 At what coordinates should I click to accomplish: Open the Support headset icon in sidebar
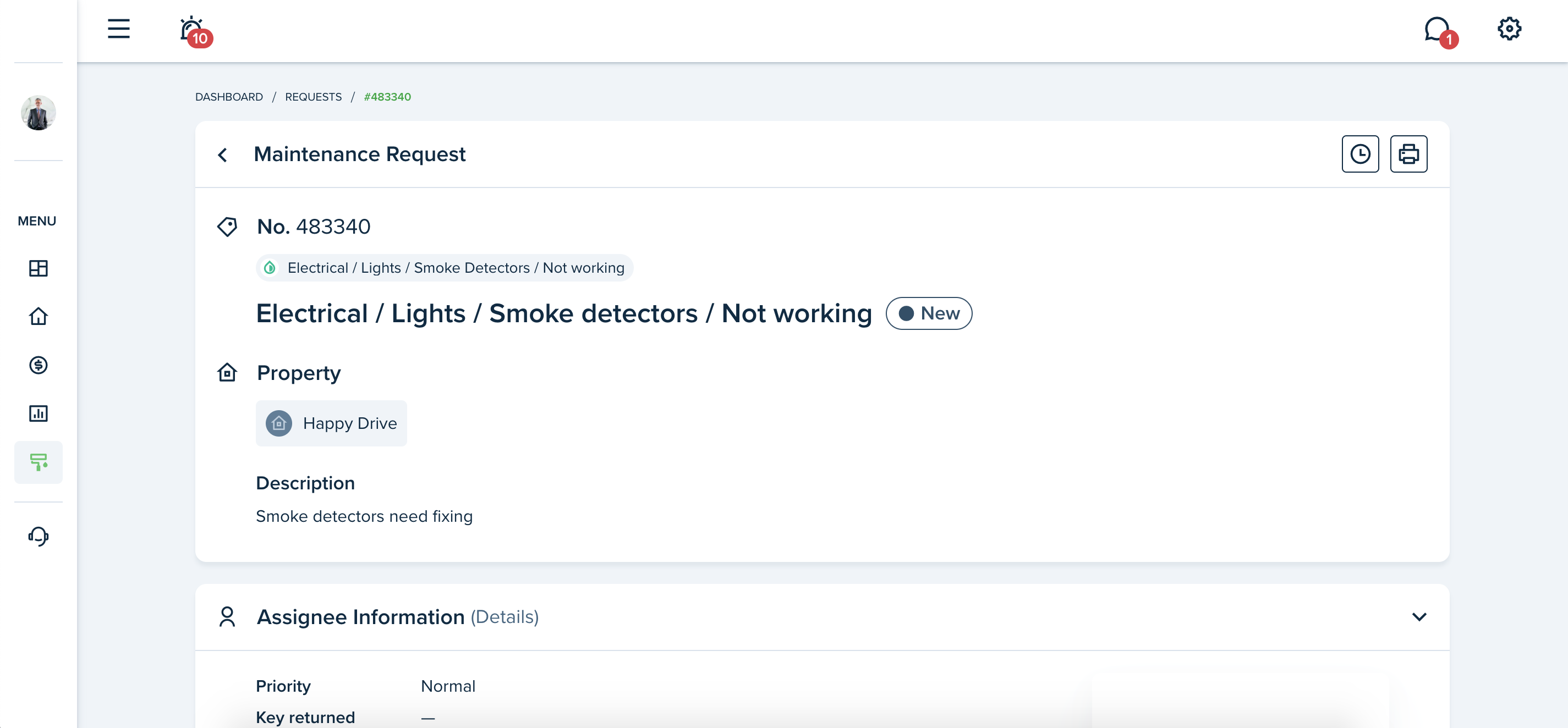[39, 537]
